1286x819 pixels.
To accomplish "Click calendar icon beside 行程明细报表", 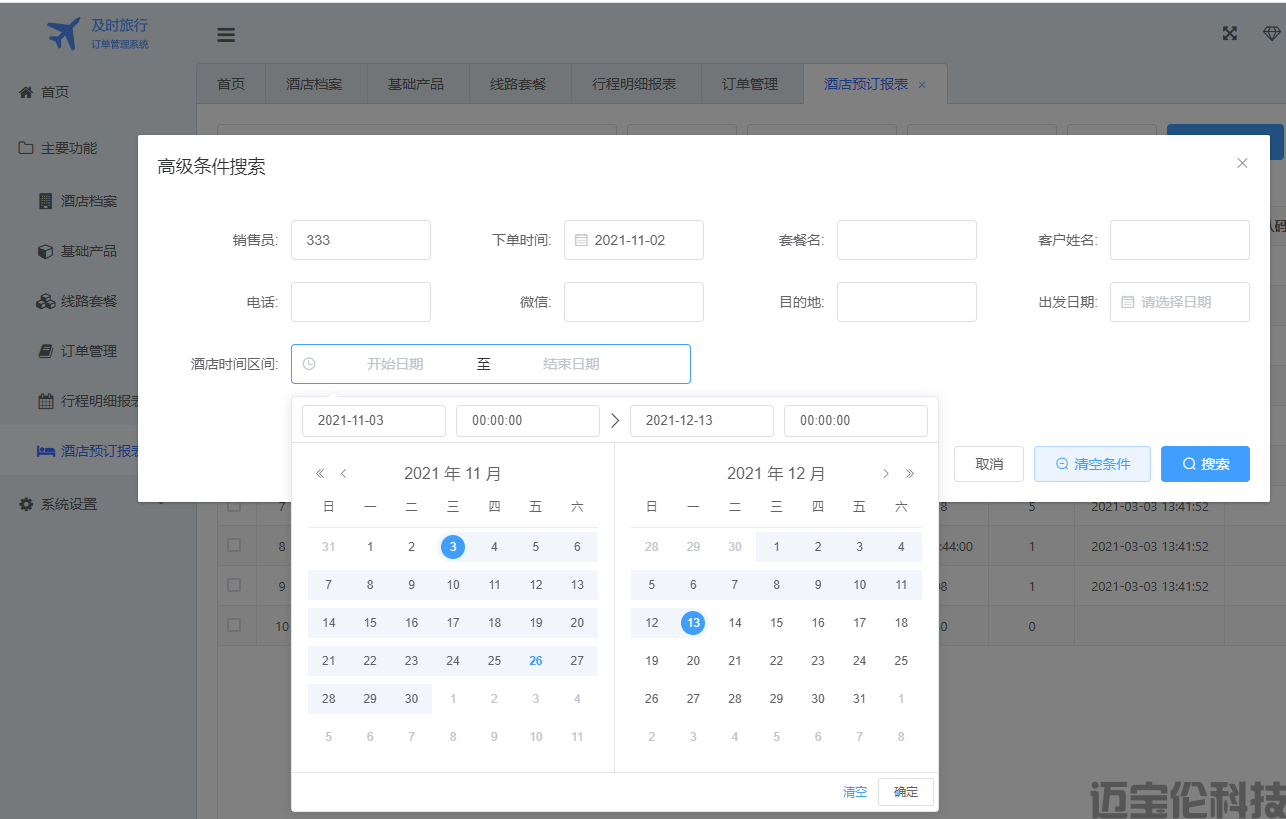I will click(x=46, y=401).
